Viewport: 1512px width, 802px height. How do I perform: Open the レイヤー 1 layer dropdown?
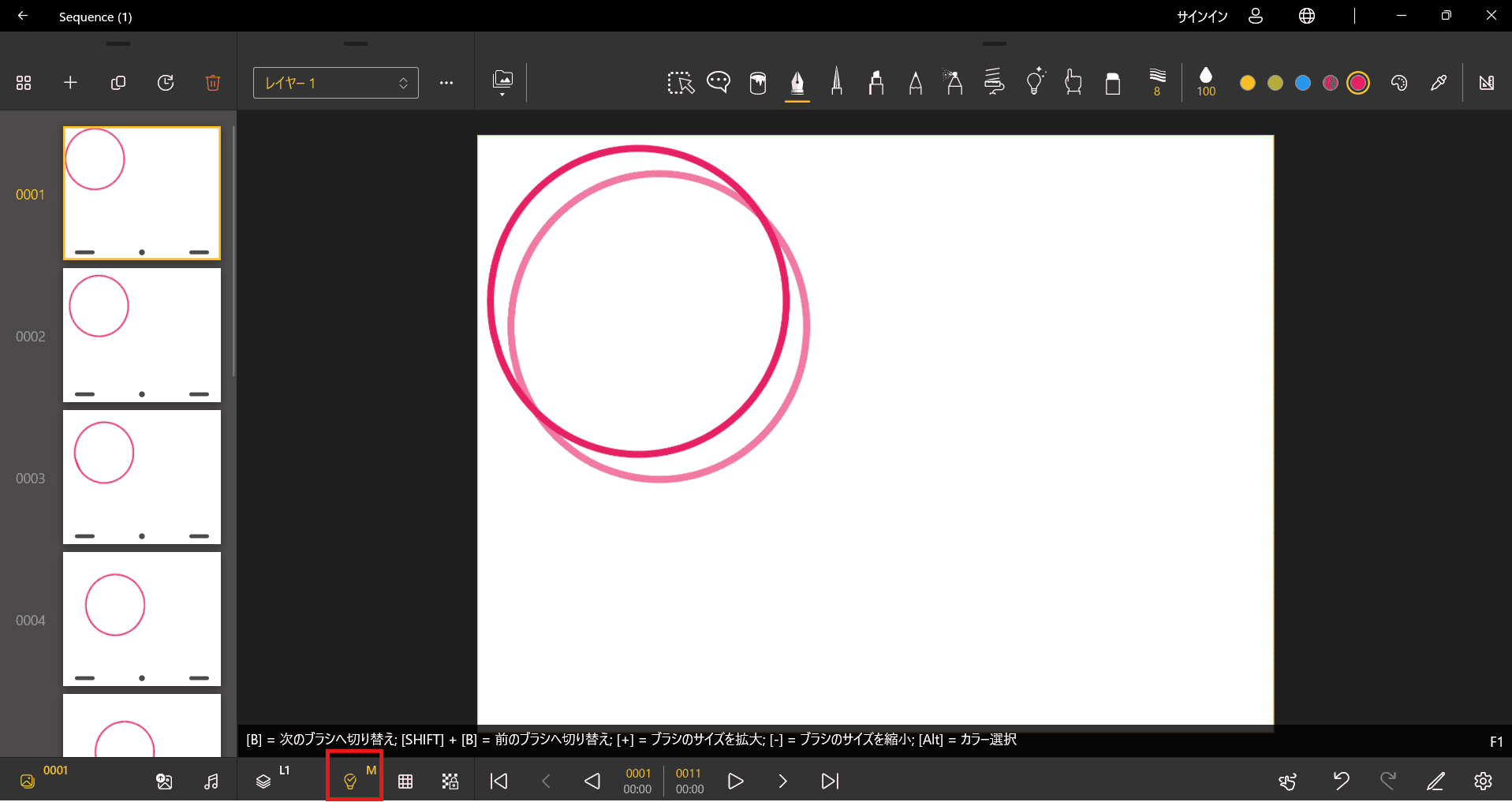[x=335, y=82]
